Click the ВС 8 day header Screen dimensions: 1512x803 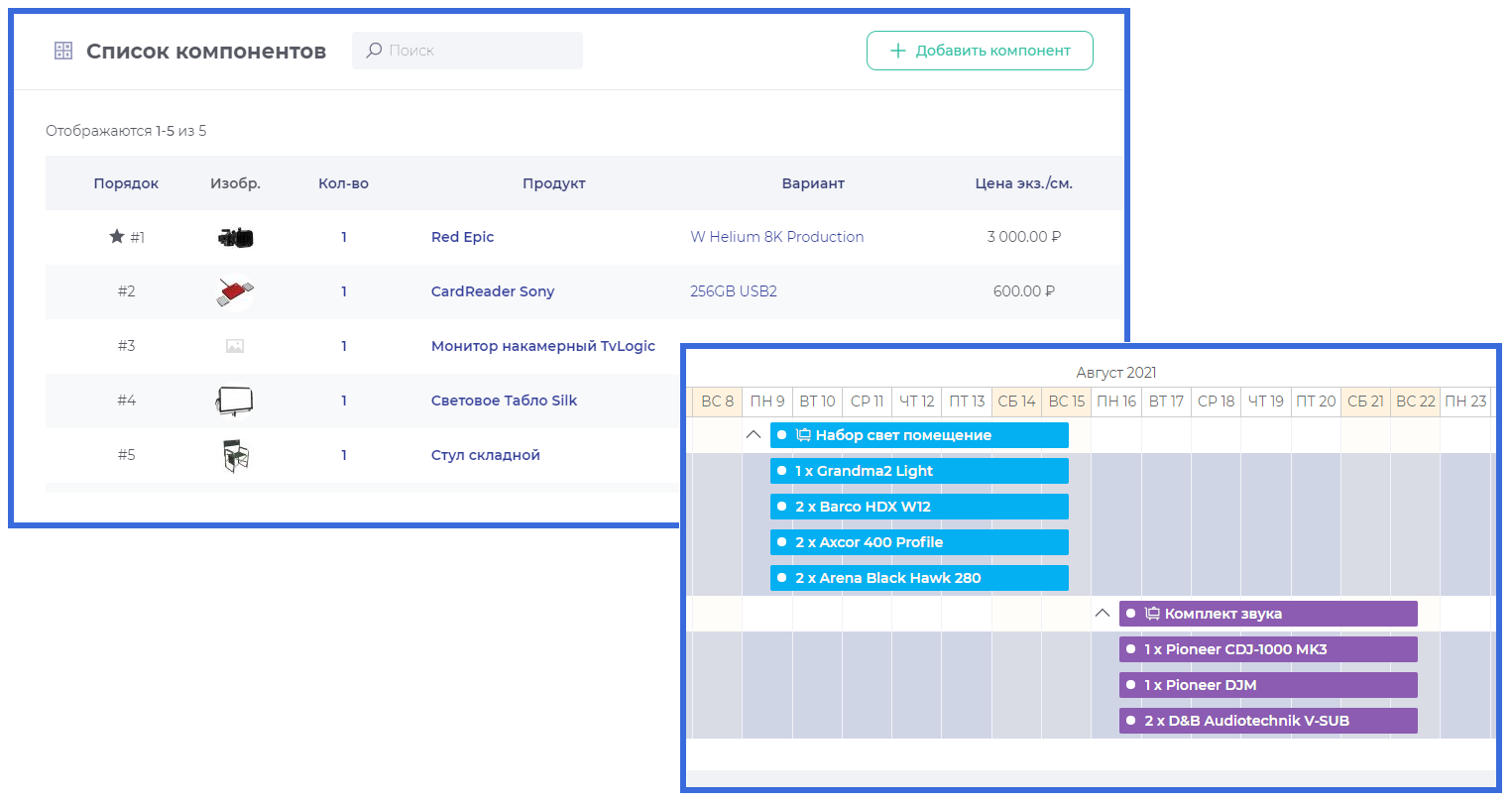717,401
